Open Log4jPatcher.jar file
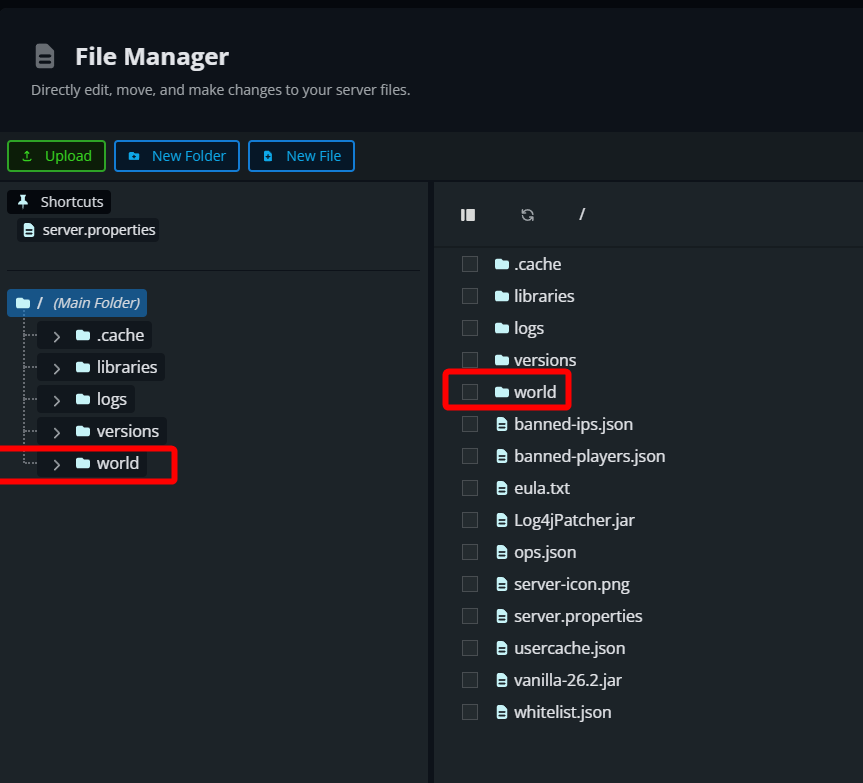 point(574,521)
